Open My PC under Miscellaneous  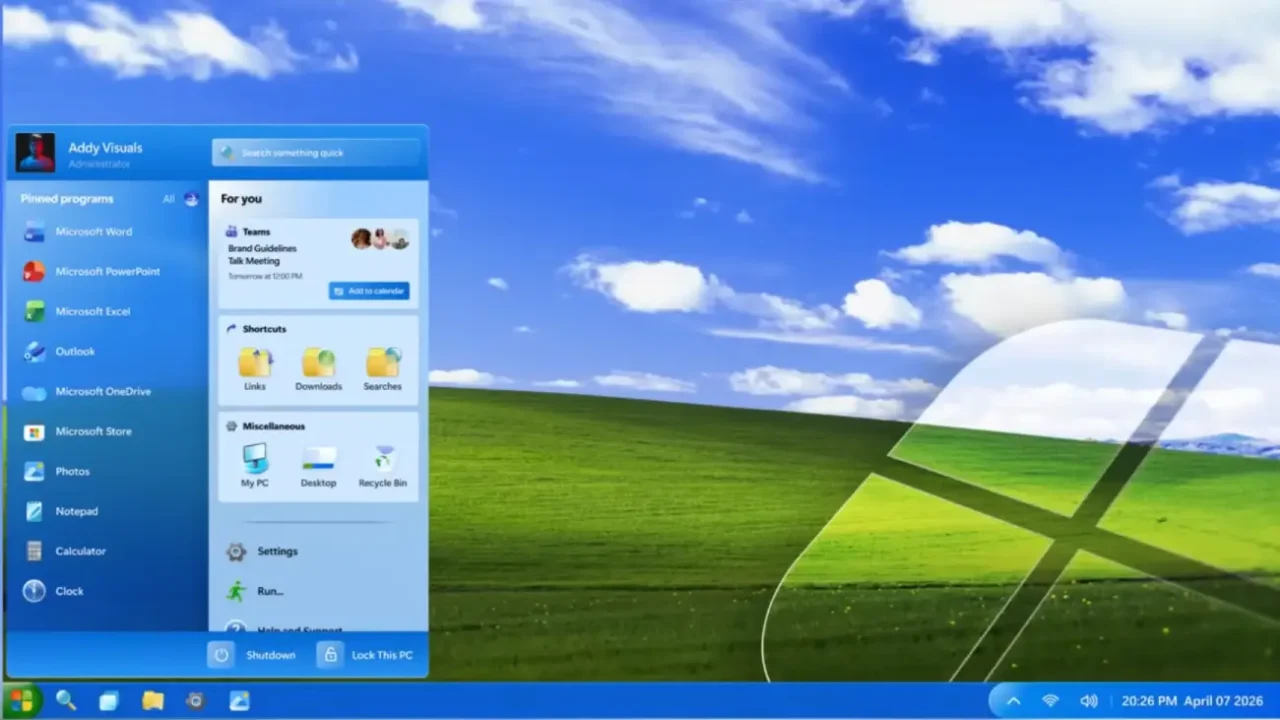[255, 466]
